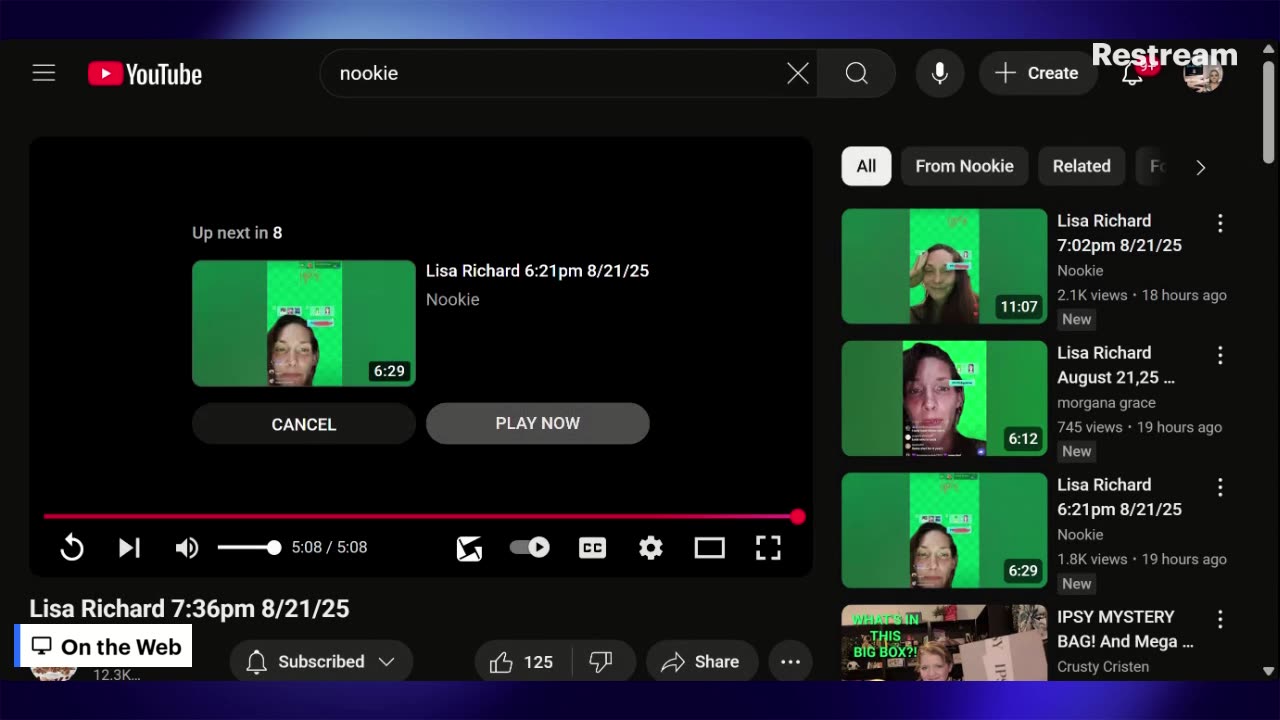Open options menu for 7:02pm video
The image size is (1280, 720).
[1220, 223]
